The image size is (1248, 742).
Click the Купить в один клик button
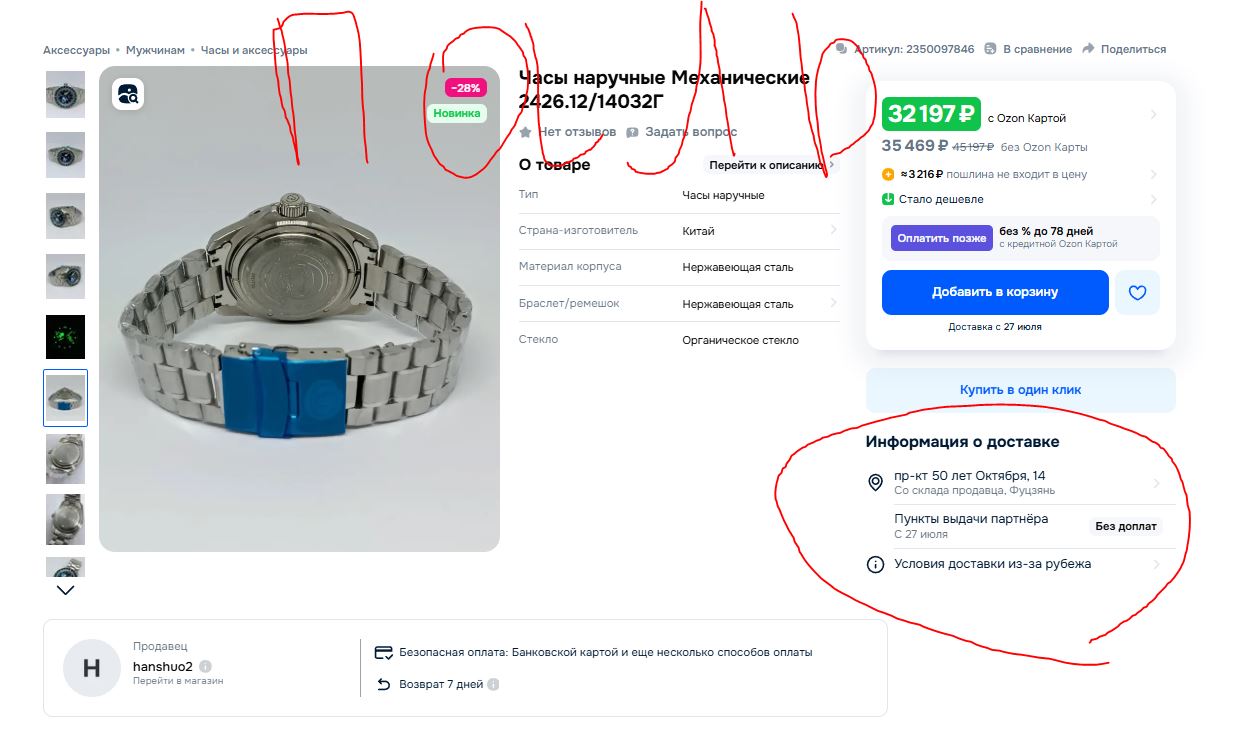pos(1021,390)
